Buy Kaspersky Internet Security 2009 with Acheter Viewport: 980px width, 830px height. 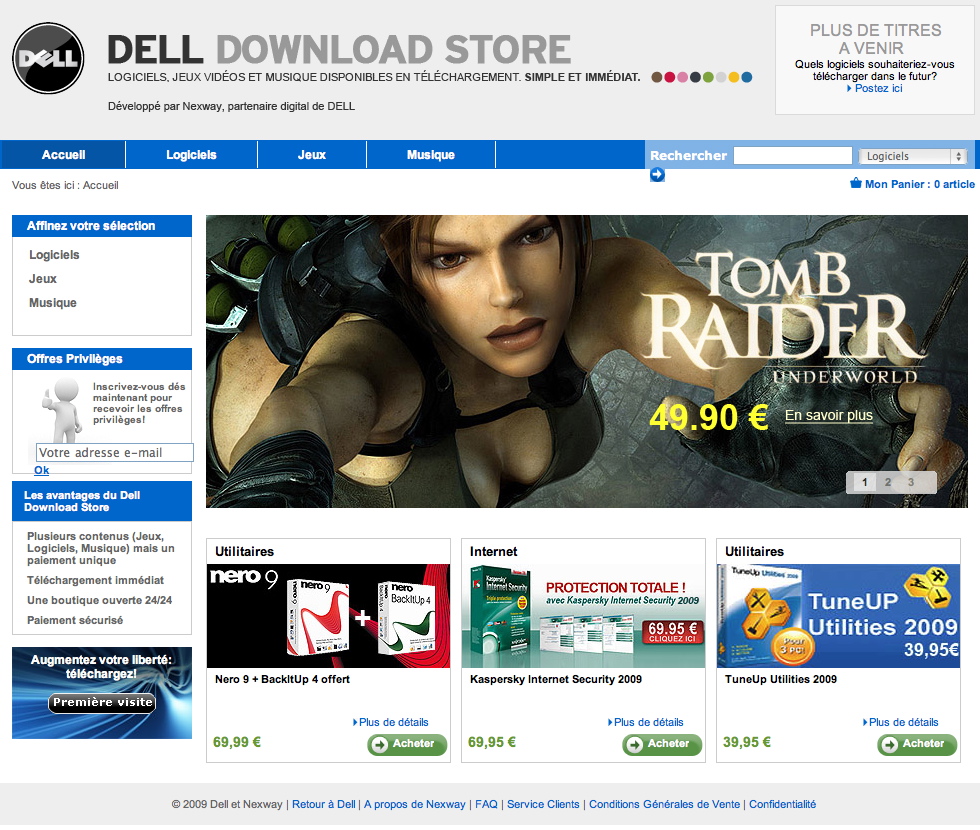coord(662,744)
